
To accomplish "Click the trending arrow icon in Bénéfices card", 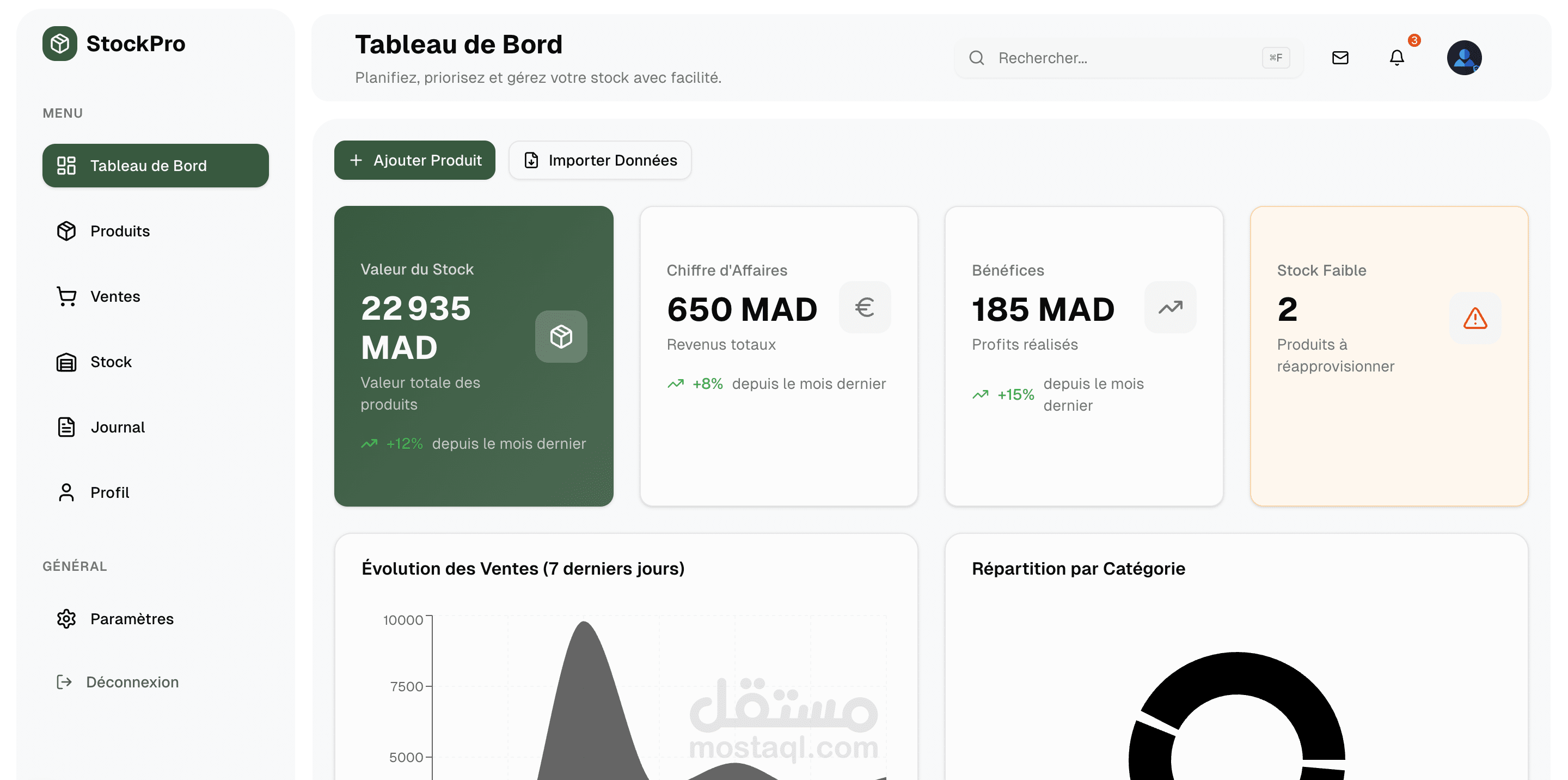I will pyautogui.click(x=1170, y=308).
